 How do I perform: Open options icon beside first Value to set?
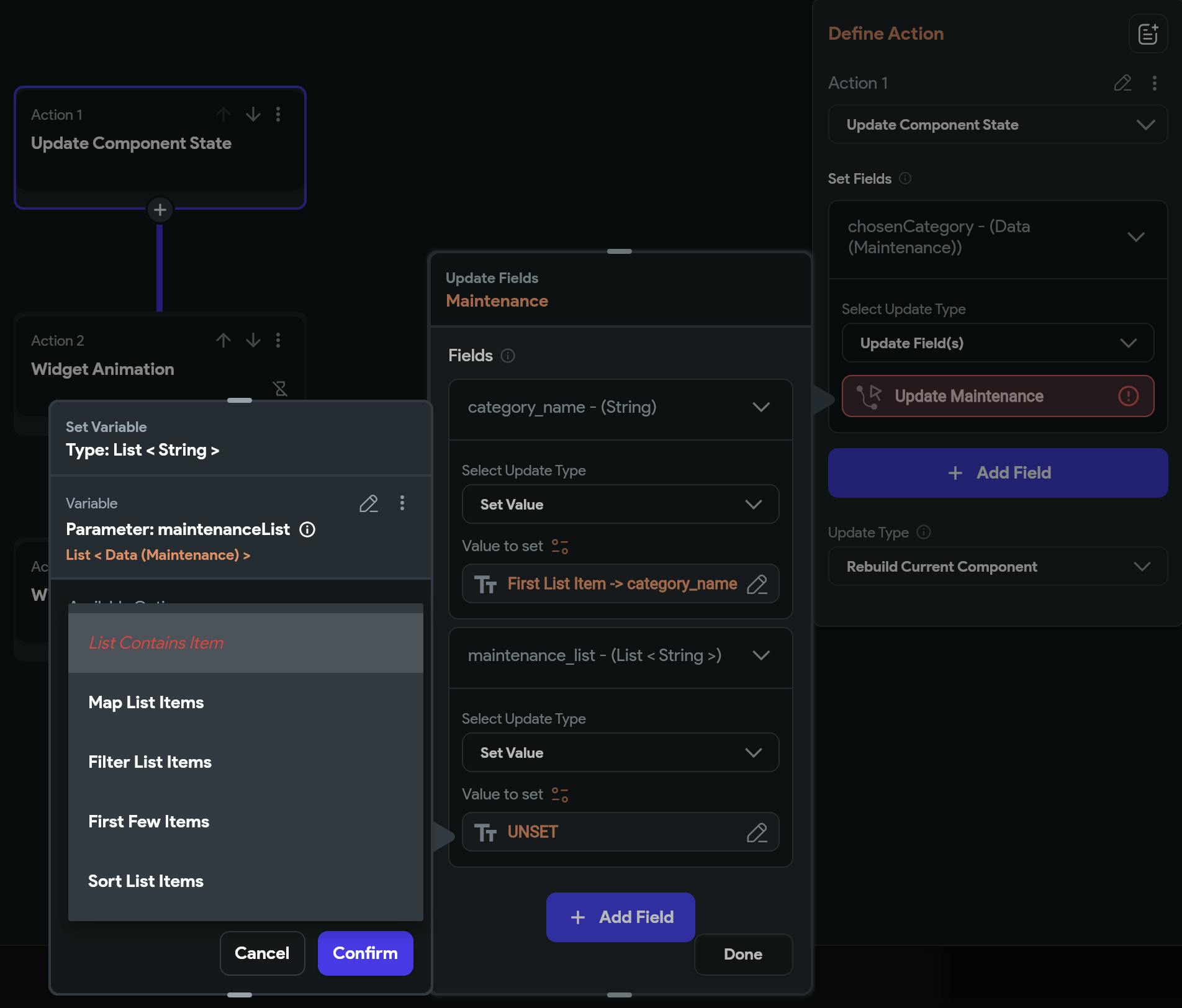point(560,546)
